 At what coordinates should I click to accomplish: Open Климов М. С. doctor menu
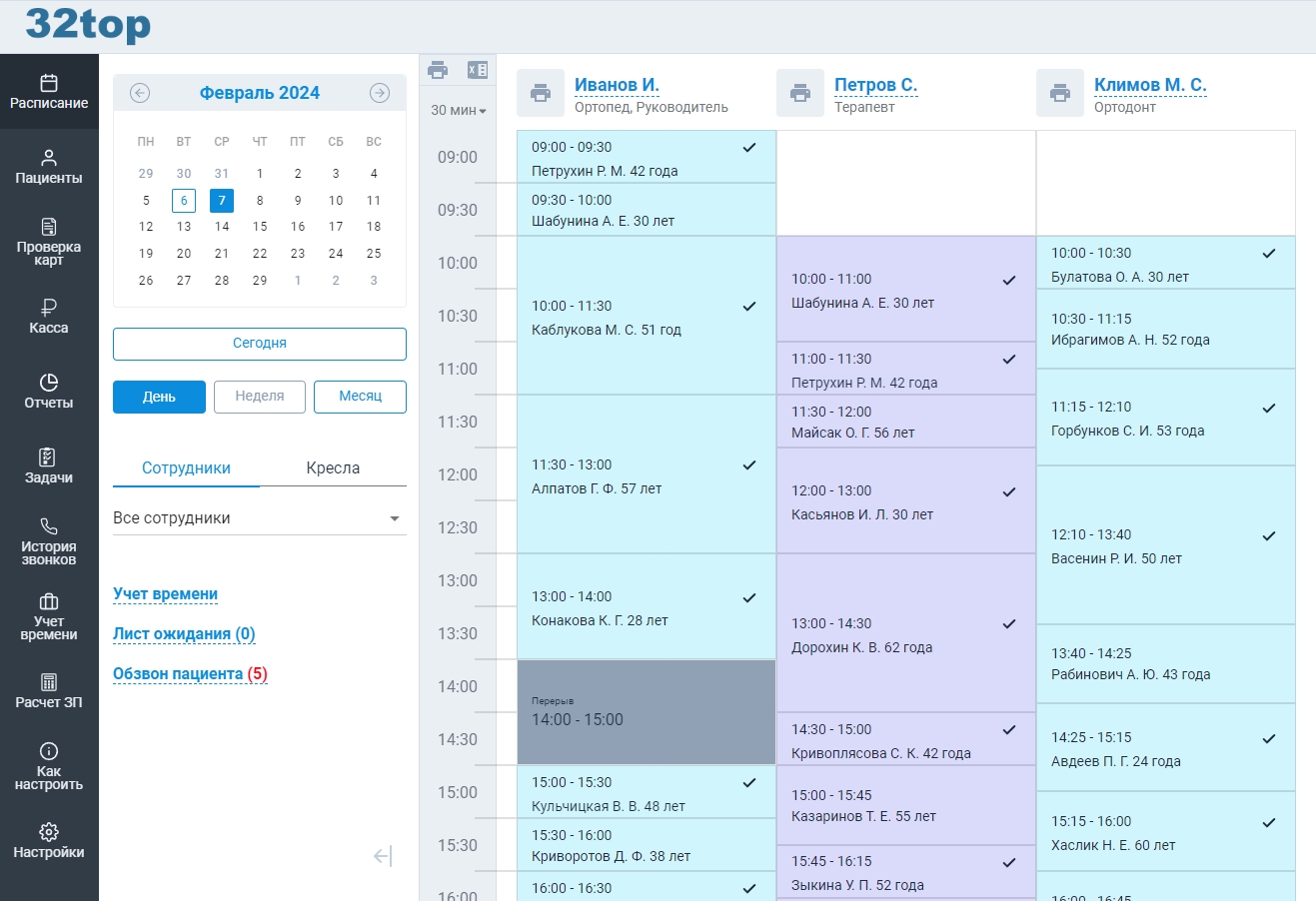1150,85
